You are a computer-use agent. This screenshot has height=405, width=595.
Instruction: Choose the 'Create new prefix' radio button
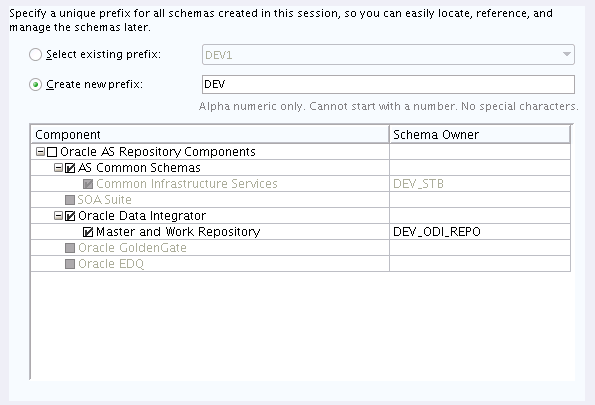pyautogui.click(x=35, y=85)
